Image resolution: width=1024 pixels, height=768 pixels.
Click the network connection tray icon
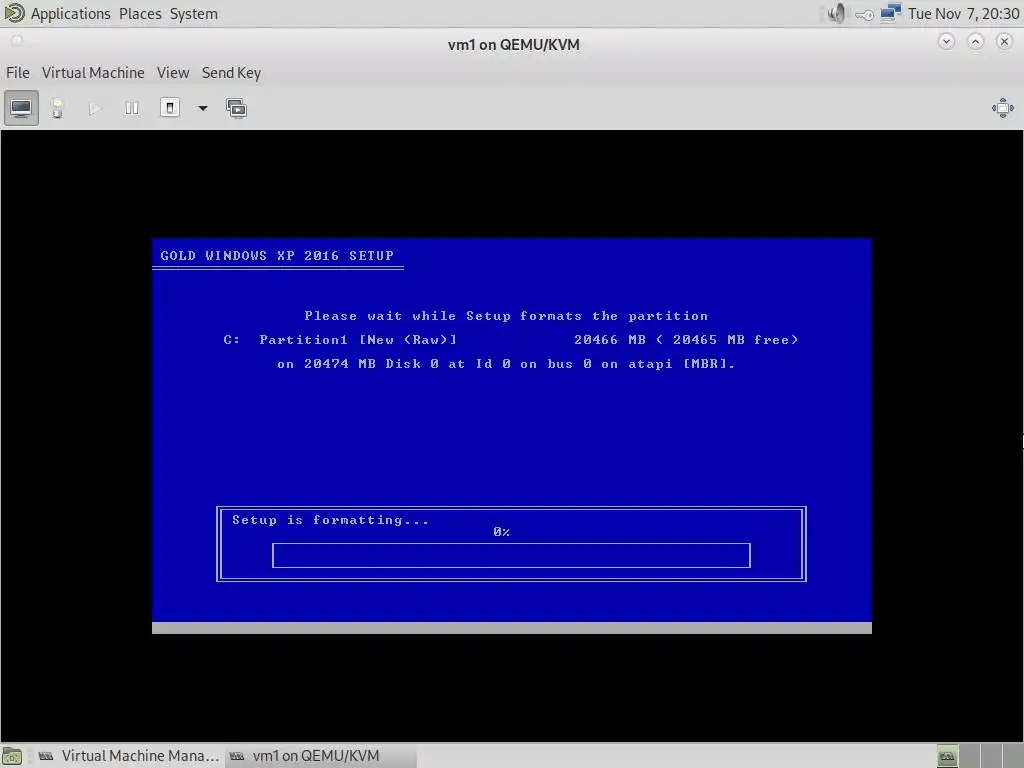point(890,13)
